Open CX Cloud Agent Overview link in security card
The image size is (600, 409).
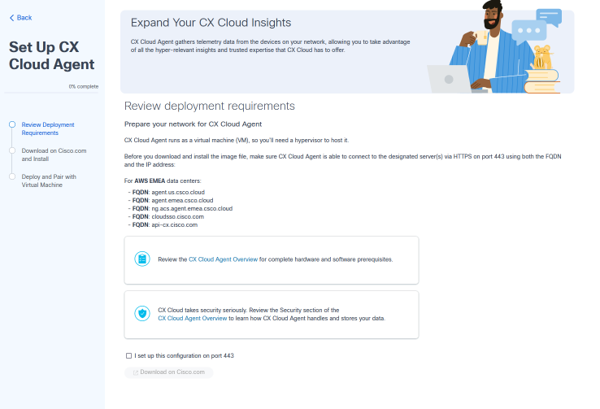192,318
